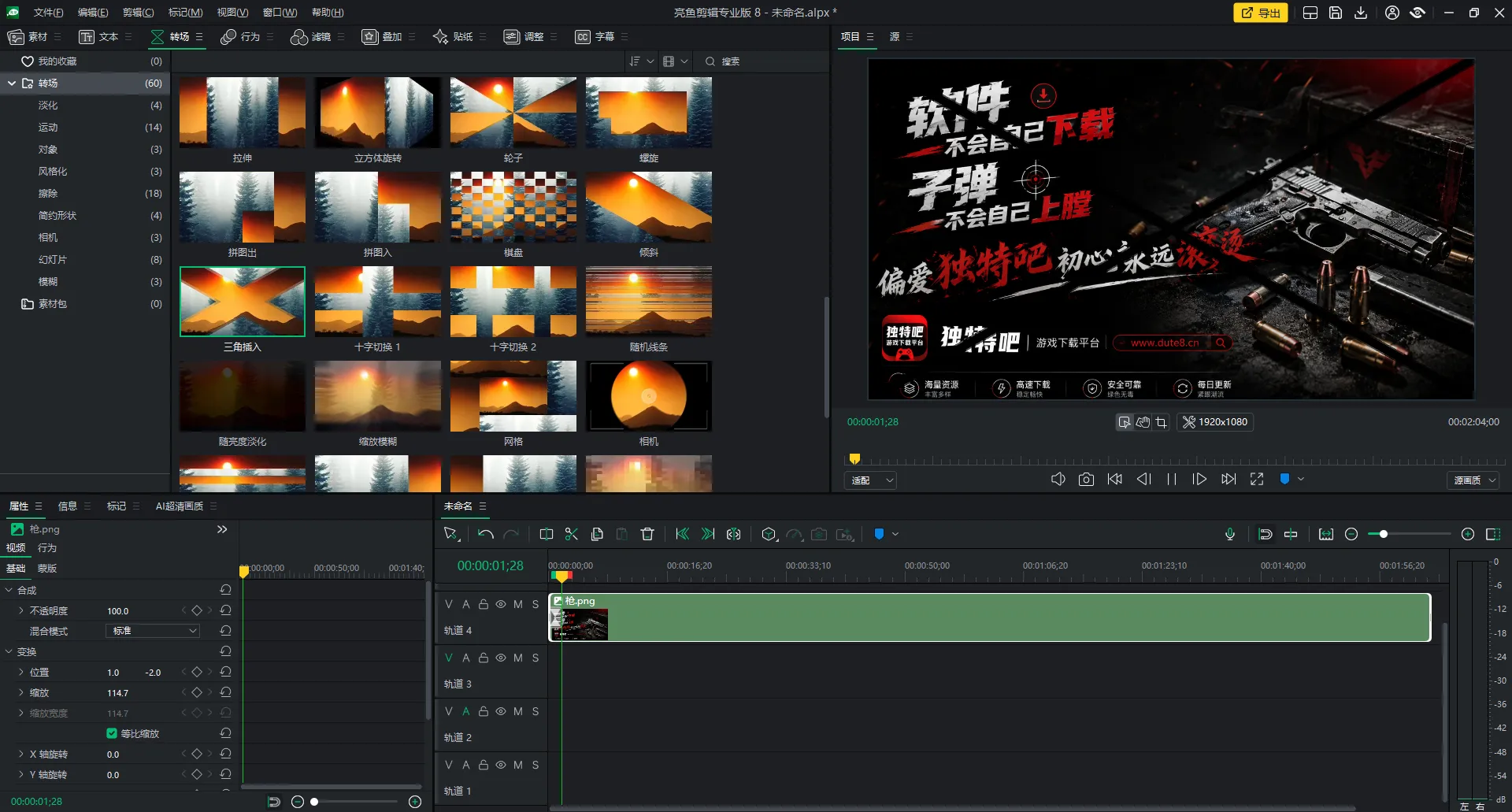
Task: Reset opacity with its reset icon
Action: coord(226,610)
